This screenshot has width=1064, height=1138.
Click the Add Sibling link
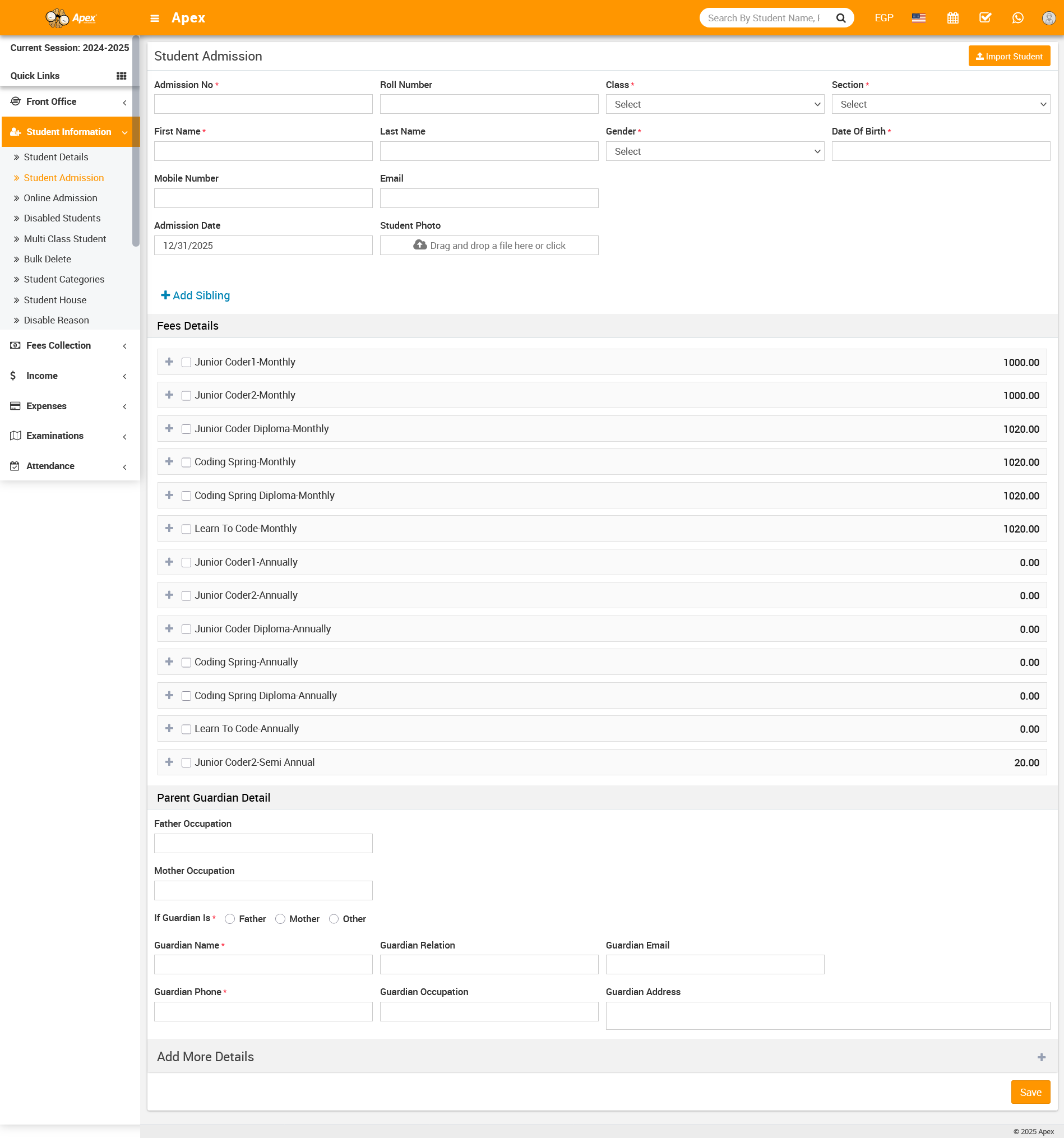pos(195,295)
